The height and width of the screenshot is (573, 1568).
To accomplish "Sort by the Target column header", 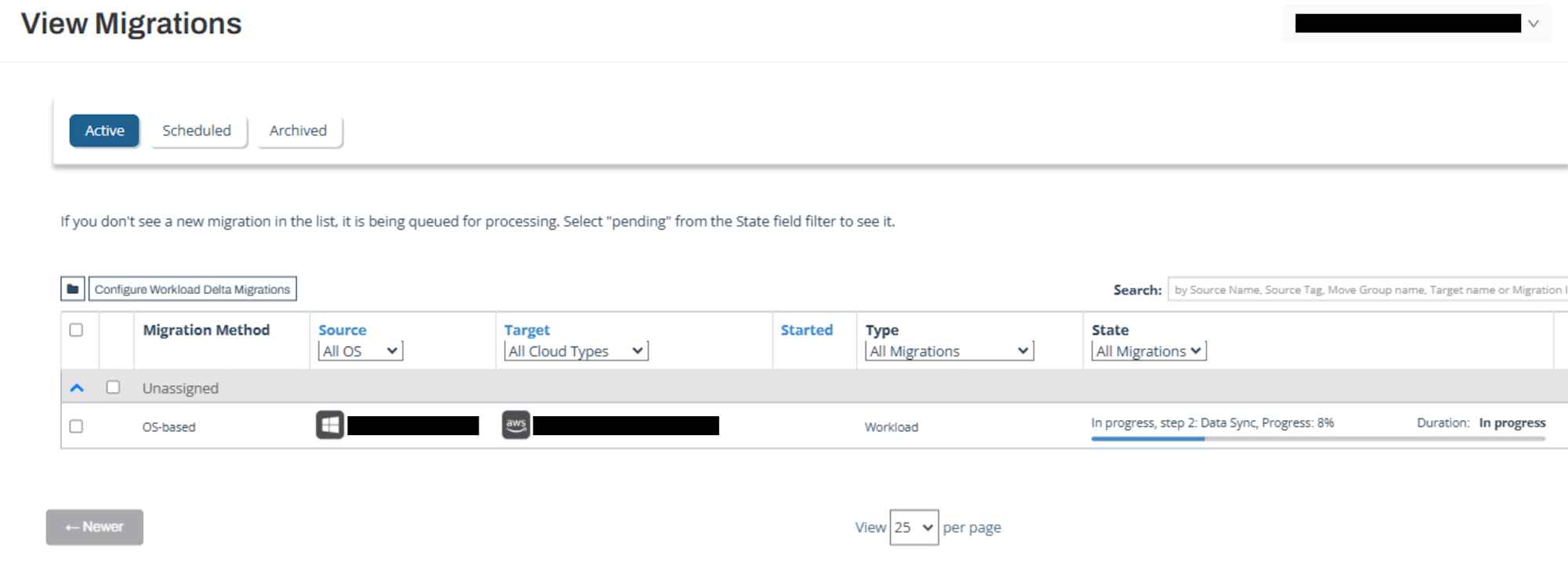I will coord(527,330).
